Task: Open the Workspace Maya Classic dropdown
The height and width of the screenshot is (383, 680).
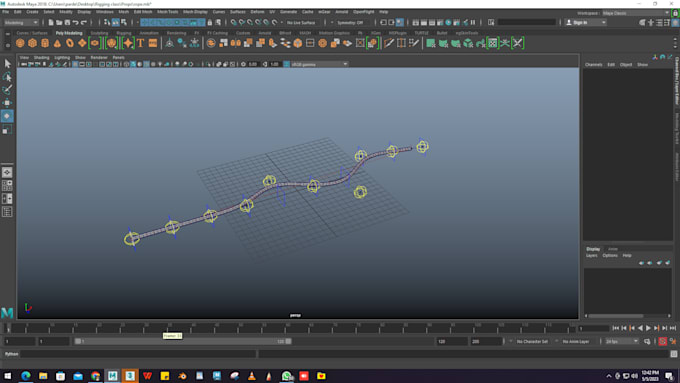Action: pyautogui.click(x=636, y=13)
